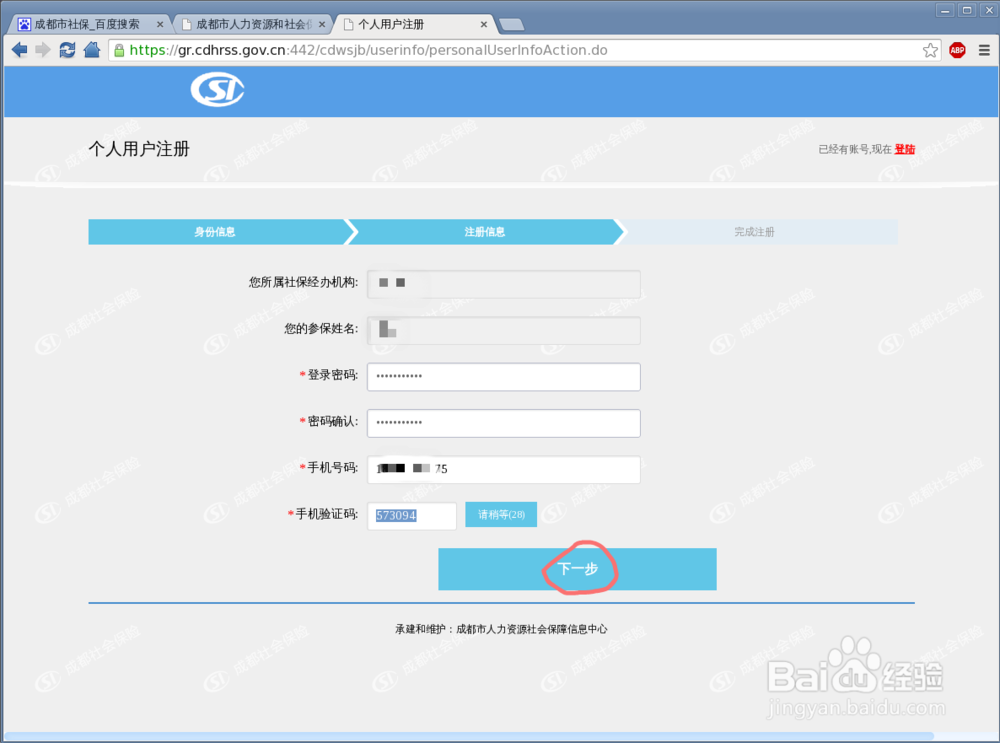Image resolution: width=1000 pixels, height=743 pixels.
Task: Open a new browser tab
Action: pos(510,23)
